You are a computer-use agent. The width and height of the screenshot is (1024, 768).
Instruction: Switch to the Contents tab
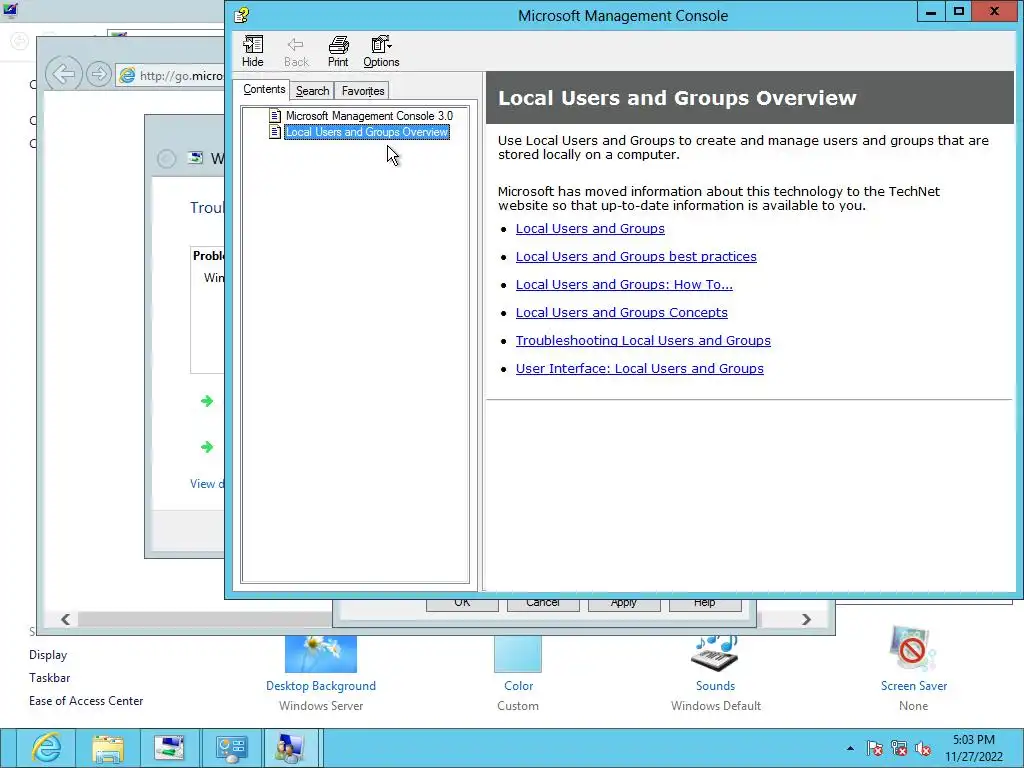pyautogui.click(x=264, y=89)
